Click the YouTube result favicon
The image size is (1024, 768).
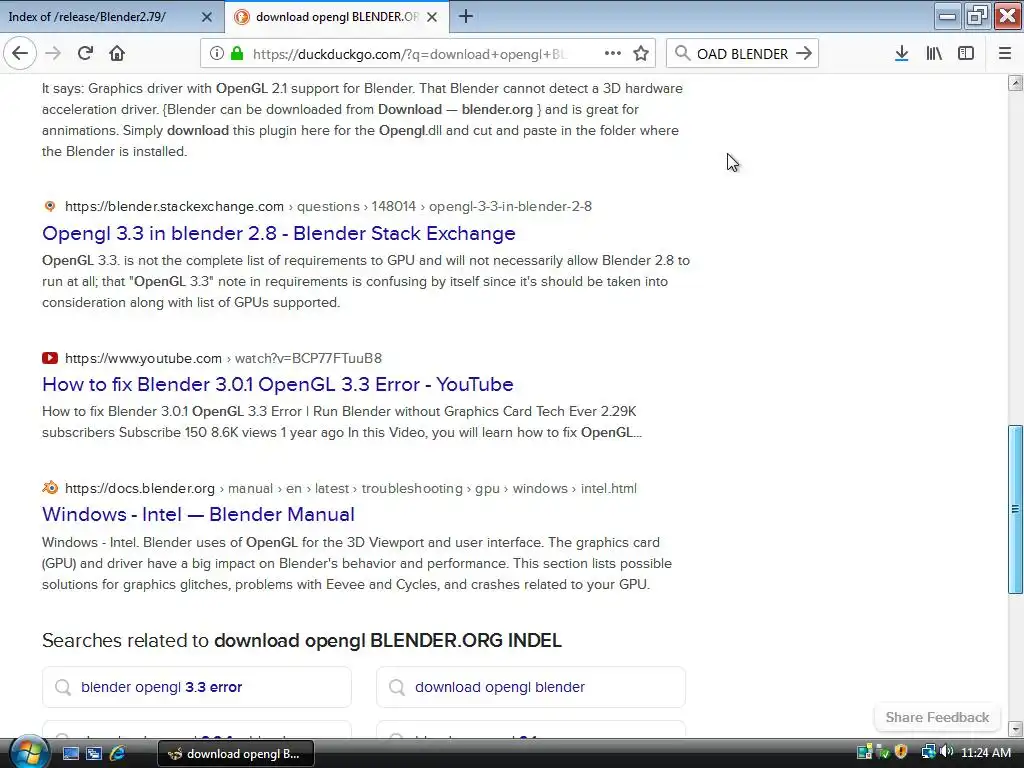50,358
